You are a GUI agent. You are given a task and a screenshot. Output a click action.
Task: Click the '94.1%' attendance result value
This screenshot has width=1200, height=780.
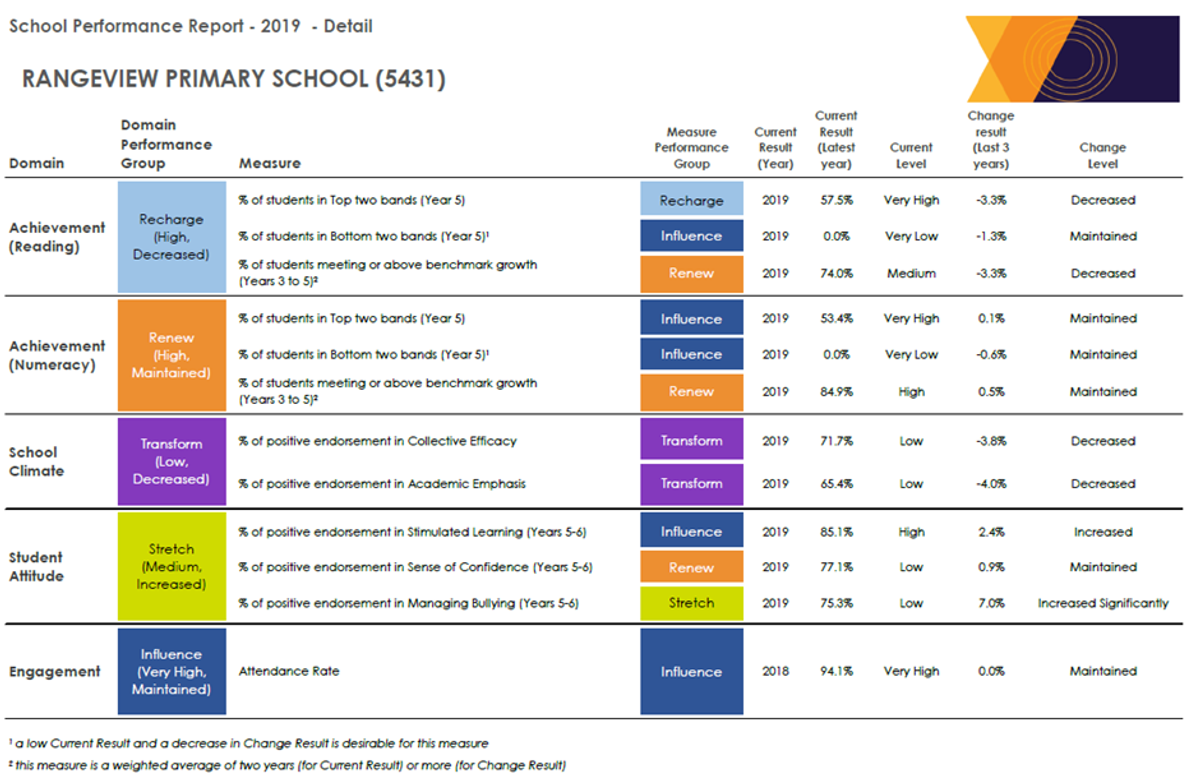pyautogui.click(x=837, y=672)
